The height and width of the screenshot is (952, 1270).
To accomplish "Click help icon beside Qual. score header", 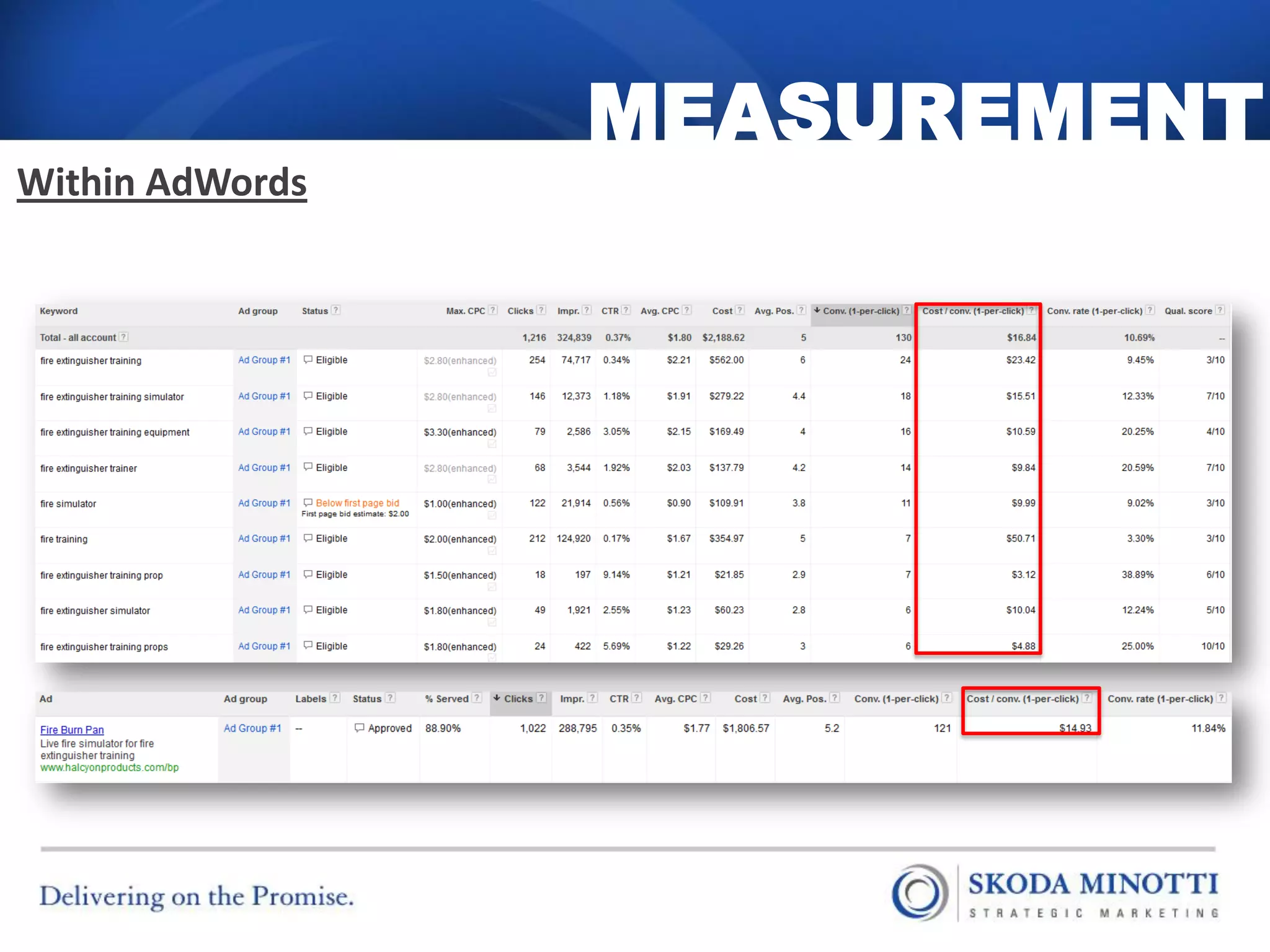I will [1220, 310].
